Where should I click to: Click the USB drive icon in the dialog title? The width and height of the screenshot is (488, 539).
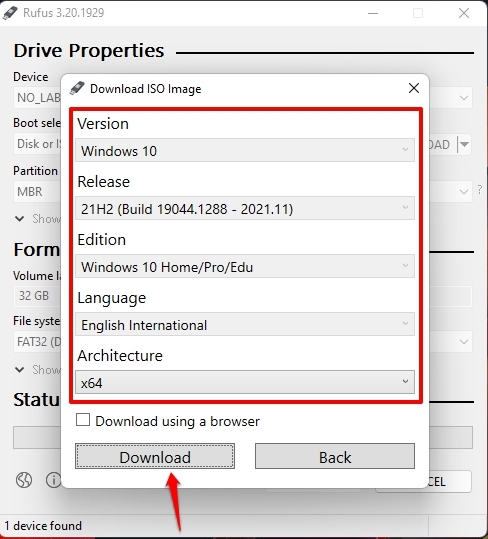77,88
